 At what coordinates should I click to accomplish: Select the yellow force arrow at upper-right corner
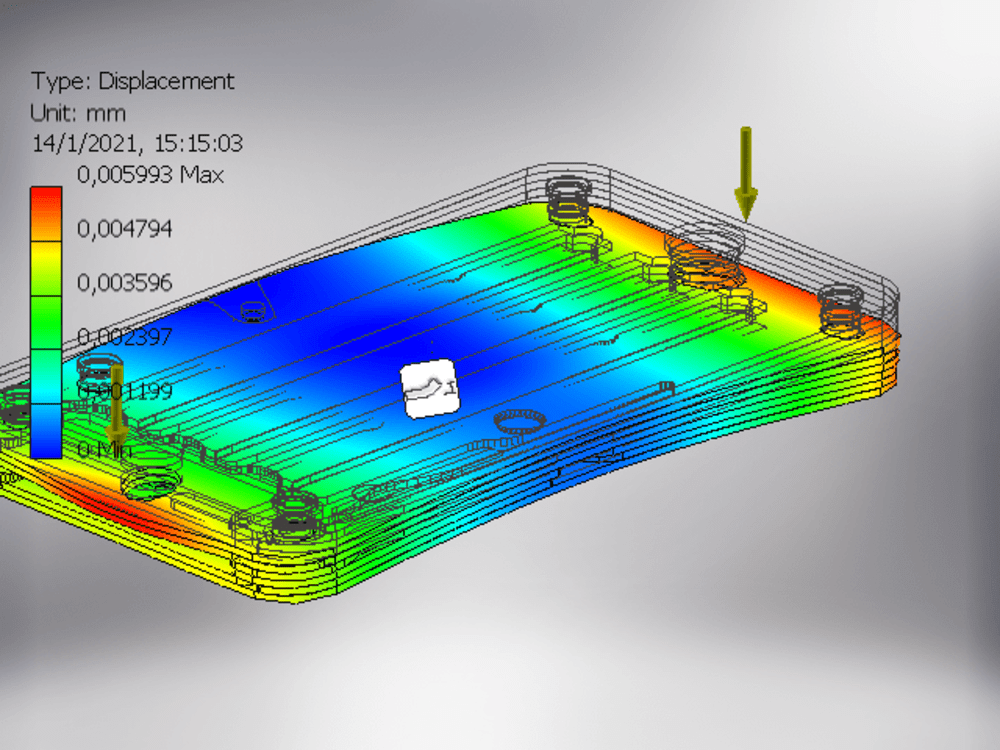(x=746, y=174)
